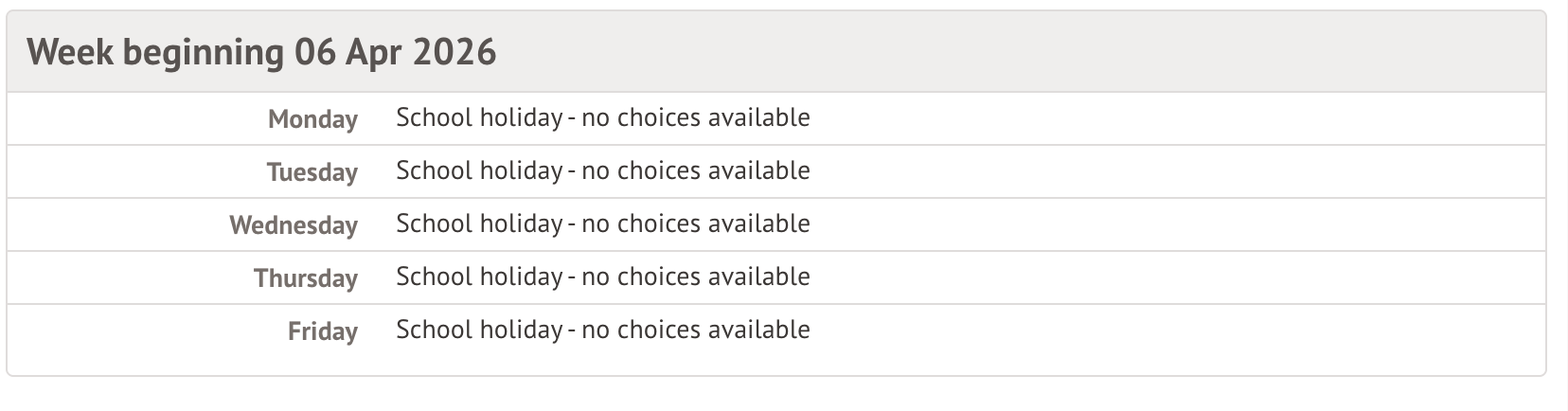Select the Wednesday day label
Viewport: 1568px width, 411px height.
[x=294, y=225]
